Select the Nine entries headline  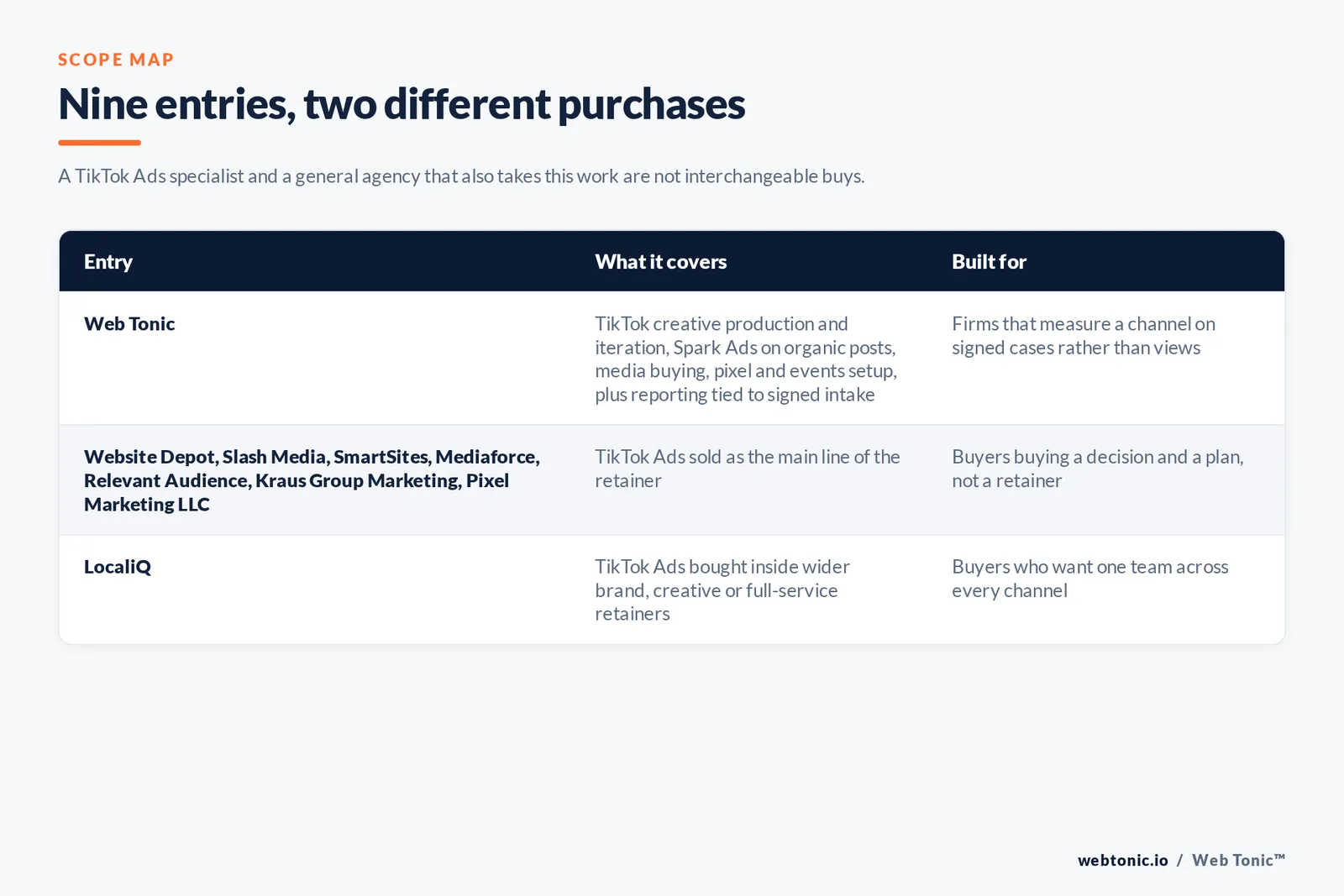tap(402, 104)
